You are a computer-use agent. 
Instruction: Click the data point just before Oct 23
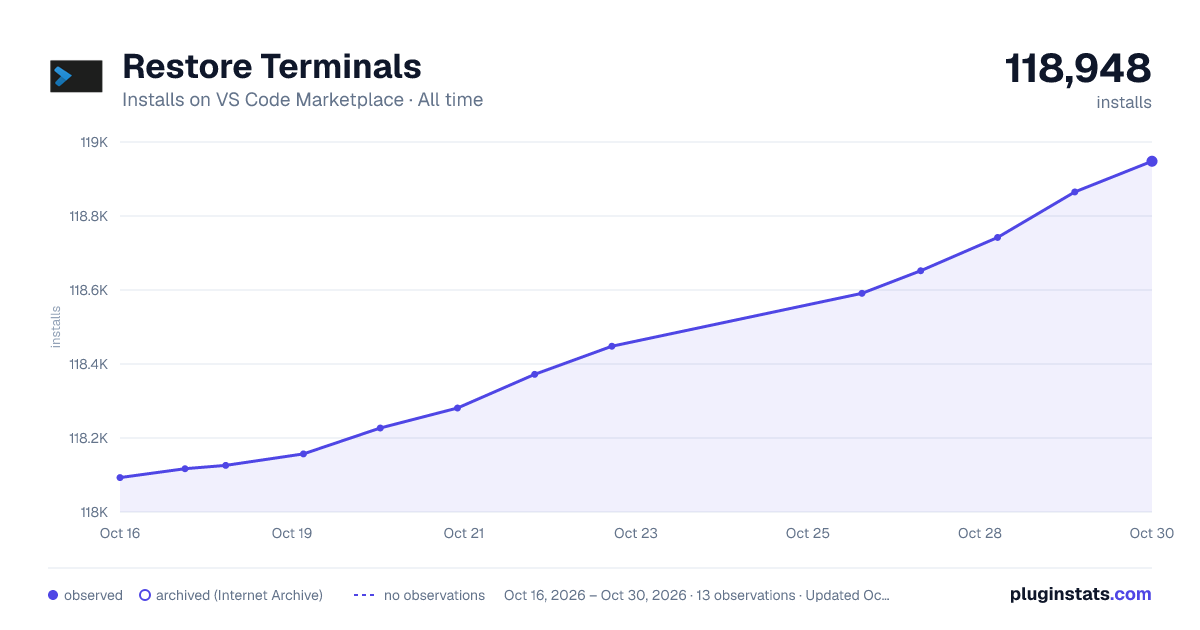[612, 346]
